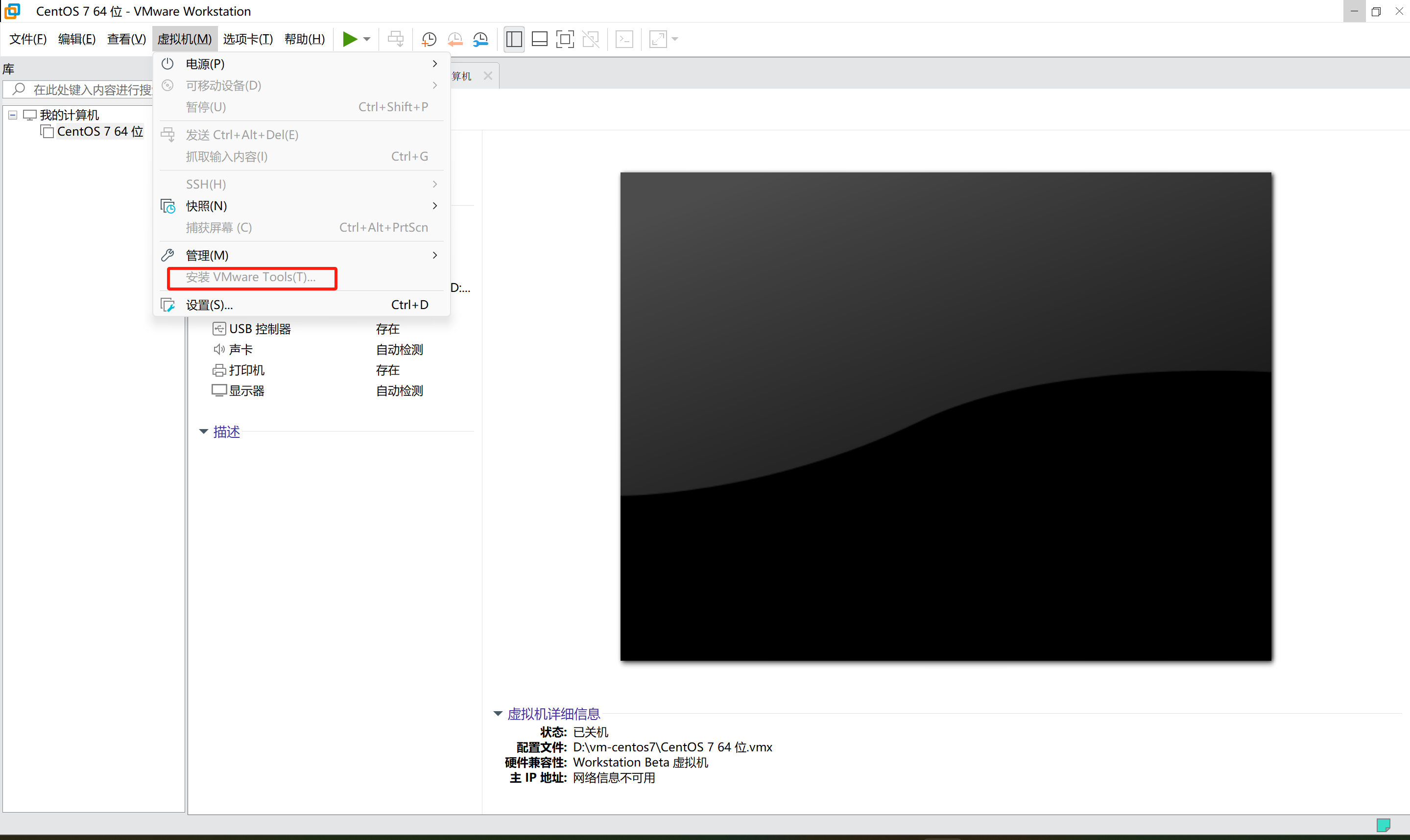Click the library search input field
This screenshot has height=840, width=1410.
tap(91, 90)
